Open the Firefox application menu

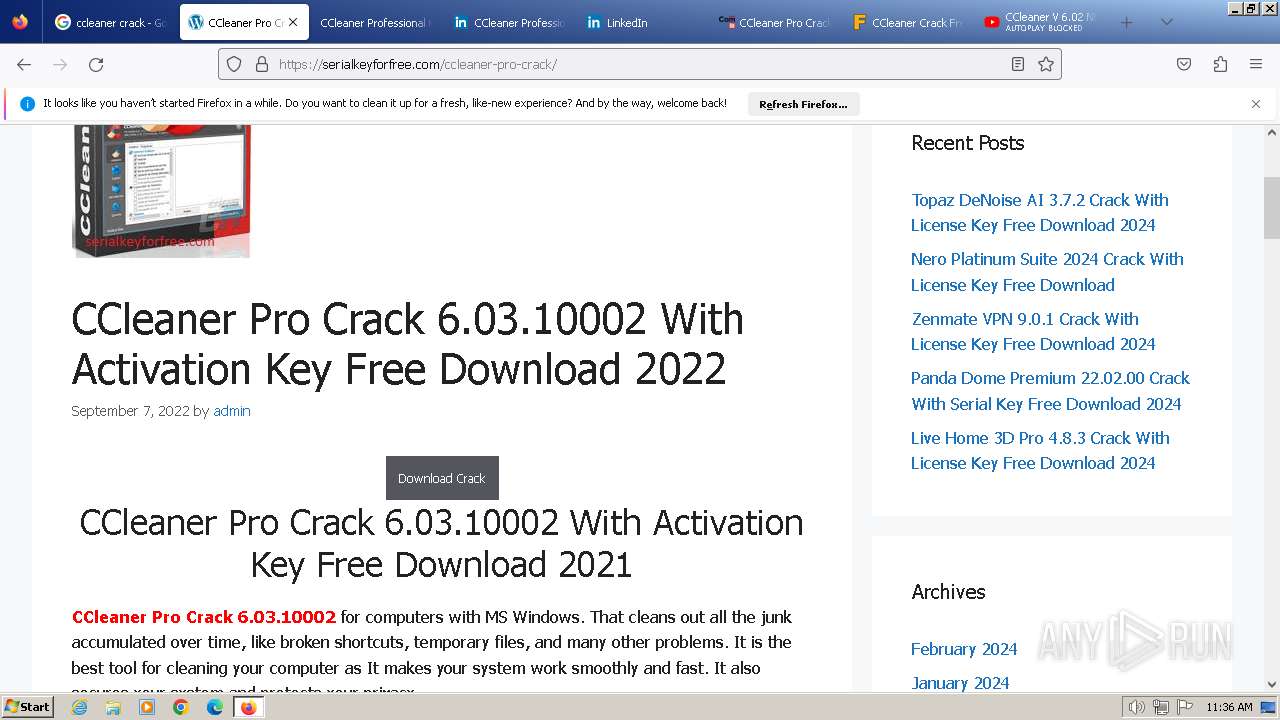tap(1256, 64)
